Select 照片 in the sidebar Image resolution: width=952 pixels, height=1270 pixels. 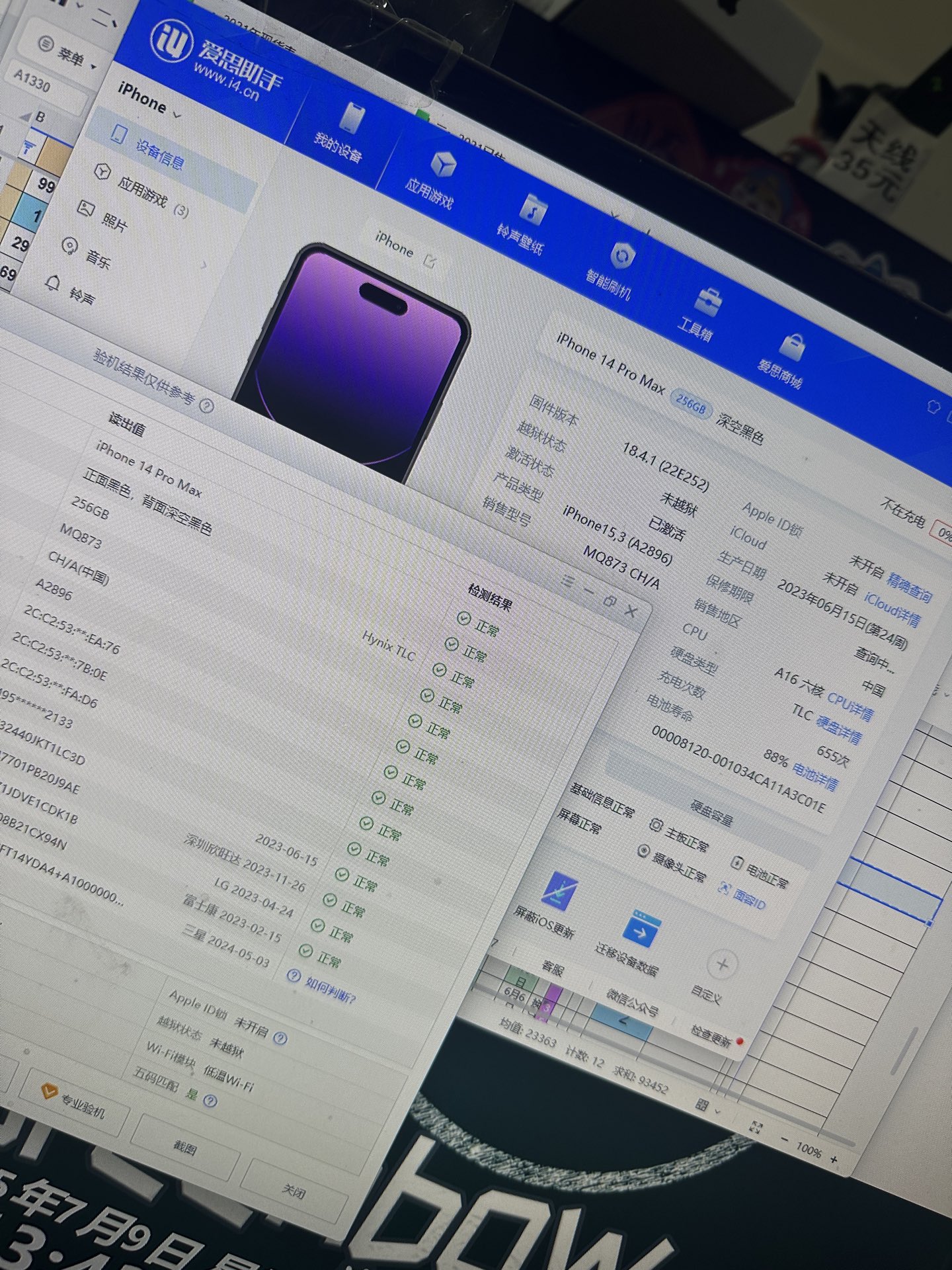(x=102, y=216)
